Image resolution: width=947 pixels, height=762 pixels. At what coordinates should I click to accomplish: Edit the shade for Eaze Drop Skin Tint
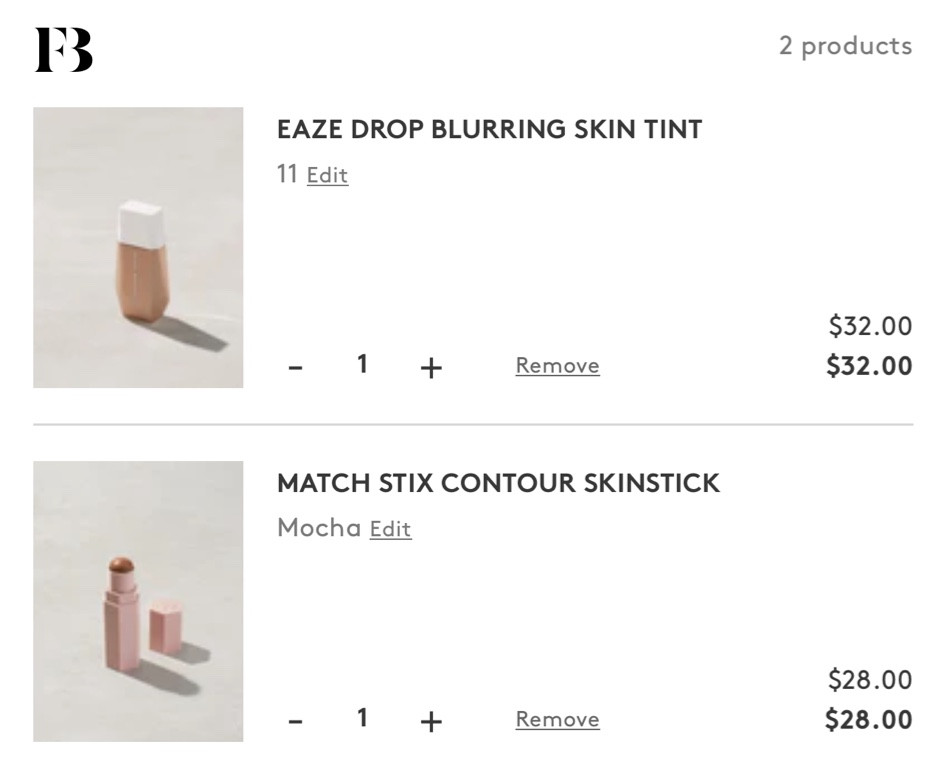[x=325, y=174]
